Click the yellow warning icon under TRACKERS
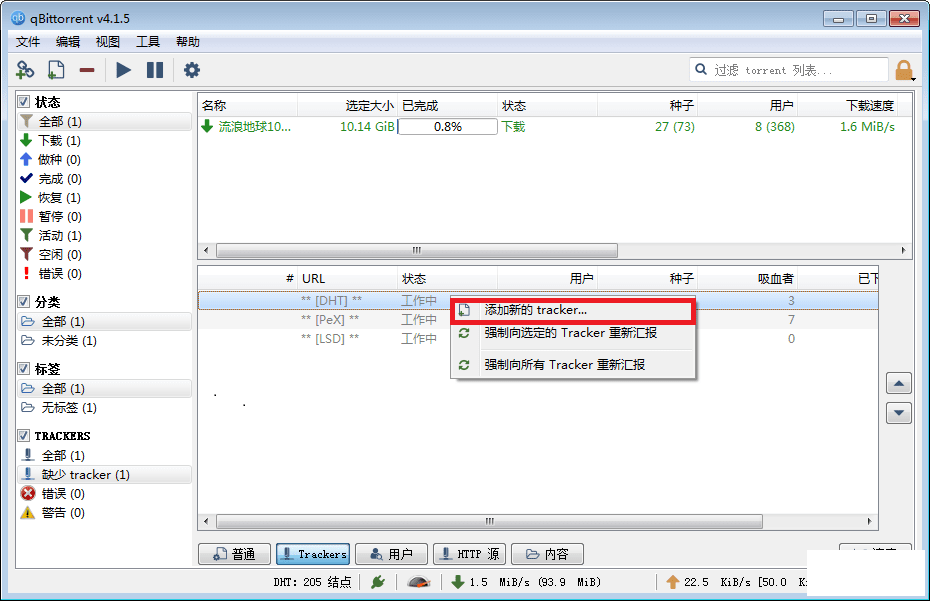This screenshot has width=930, height=601. (x=28, y=512)
